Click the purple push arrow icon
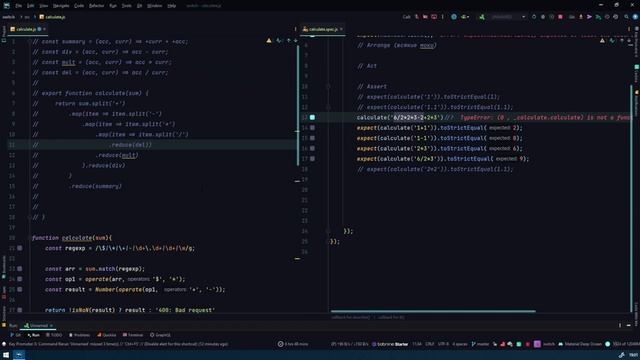The height and width of the screenshot is (360, 640). [589, 17]
